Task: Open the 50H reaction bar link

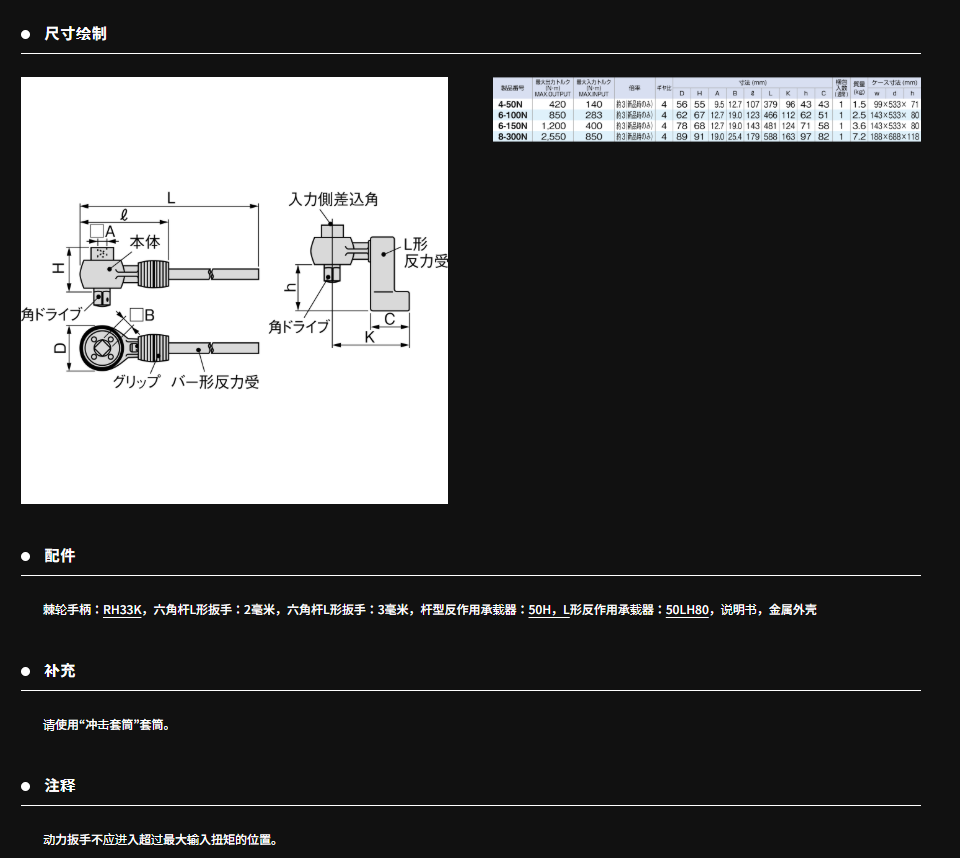Action: click(540, 609)
